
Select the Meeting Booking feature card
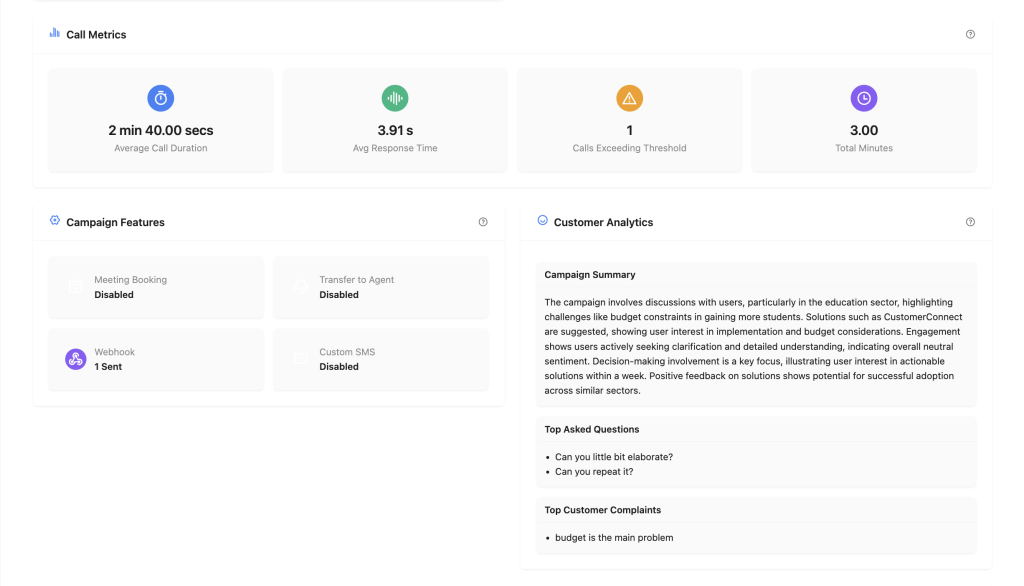tap(156, 287)
